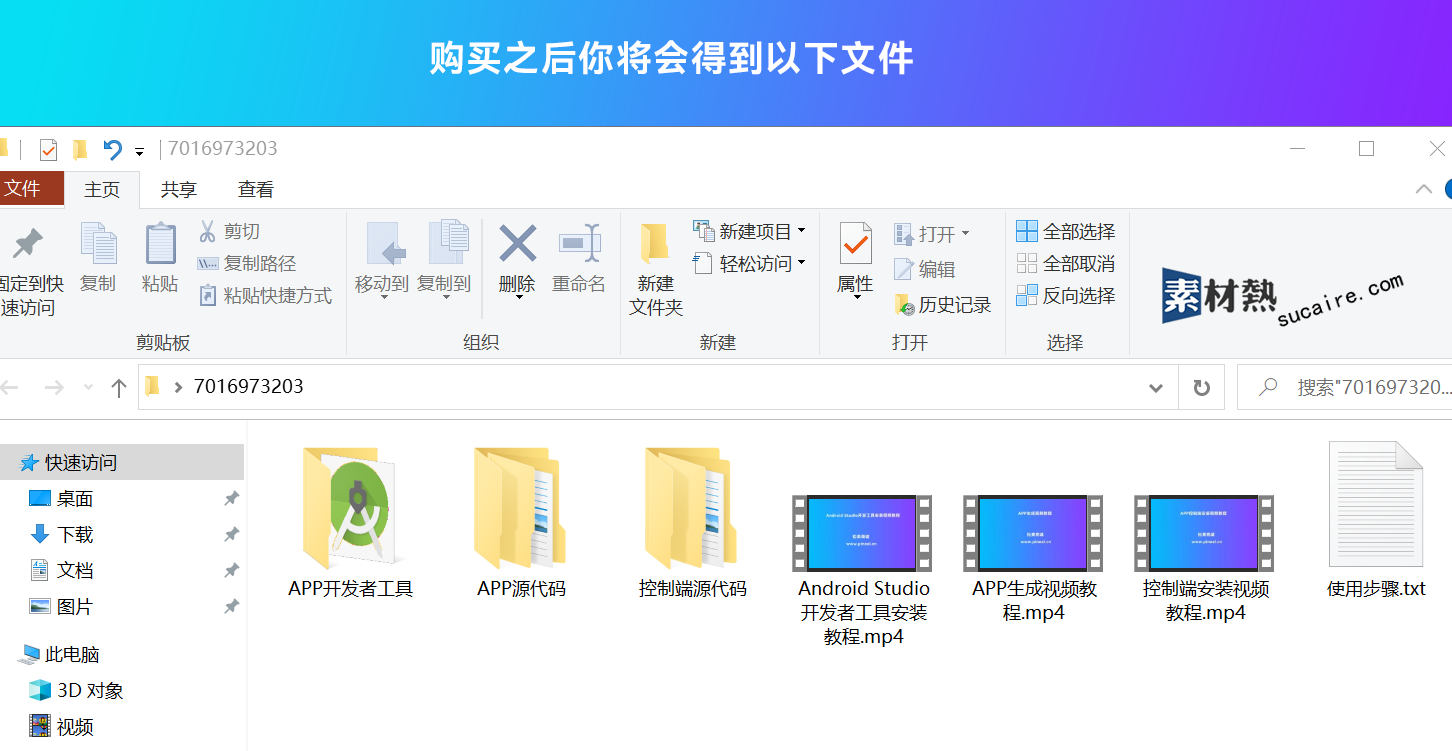Select the Android Studio开发者工具安装教程.mp4 video
Screen dimensions: 1452x751
click(863, 570)
